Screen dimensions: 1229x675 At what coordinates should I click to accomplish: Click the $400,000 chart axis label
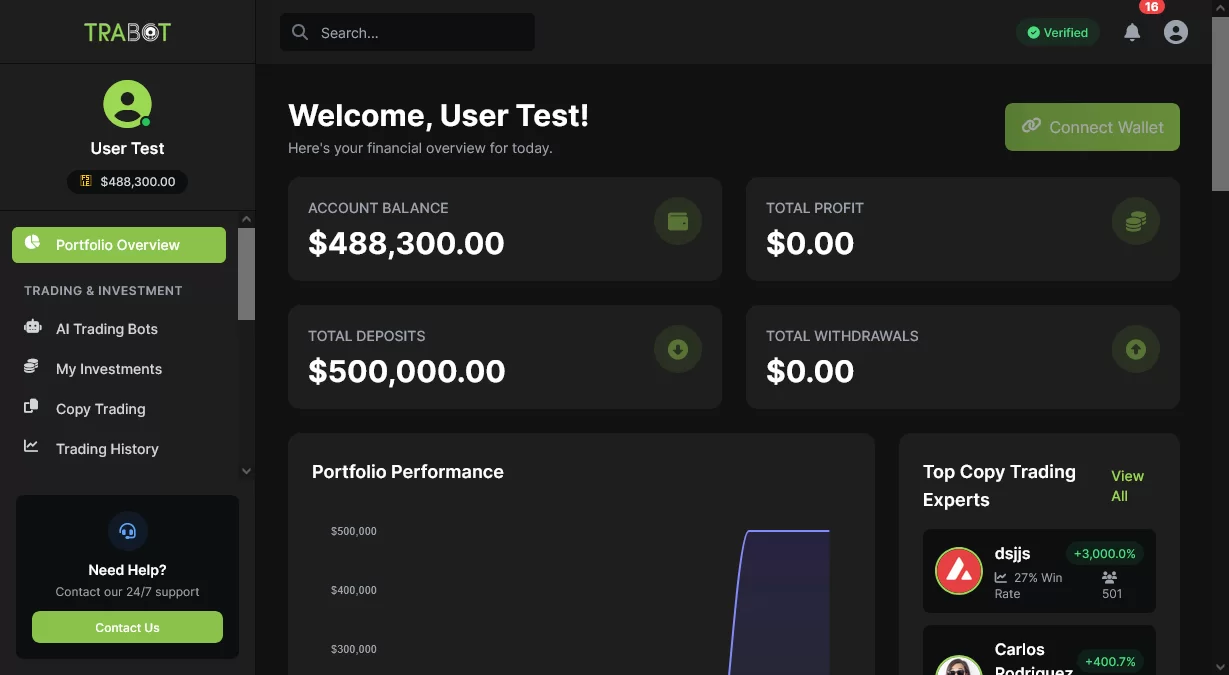coord(354,590)
